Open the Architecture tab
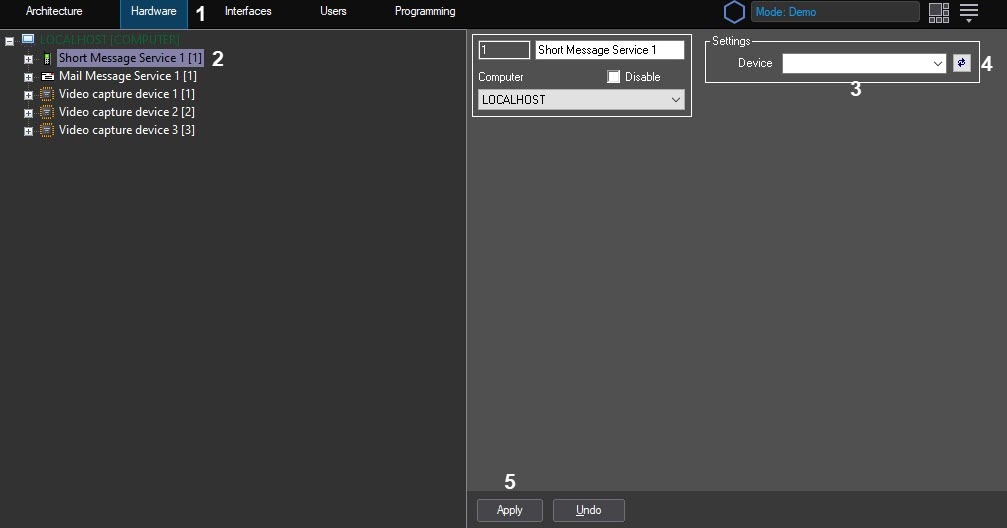 [x=54, y=11]
